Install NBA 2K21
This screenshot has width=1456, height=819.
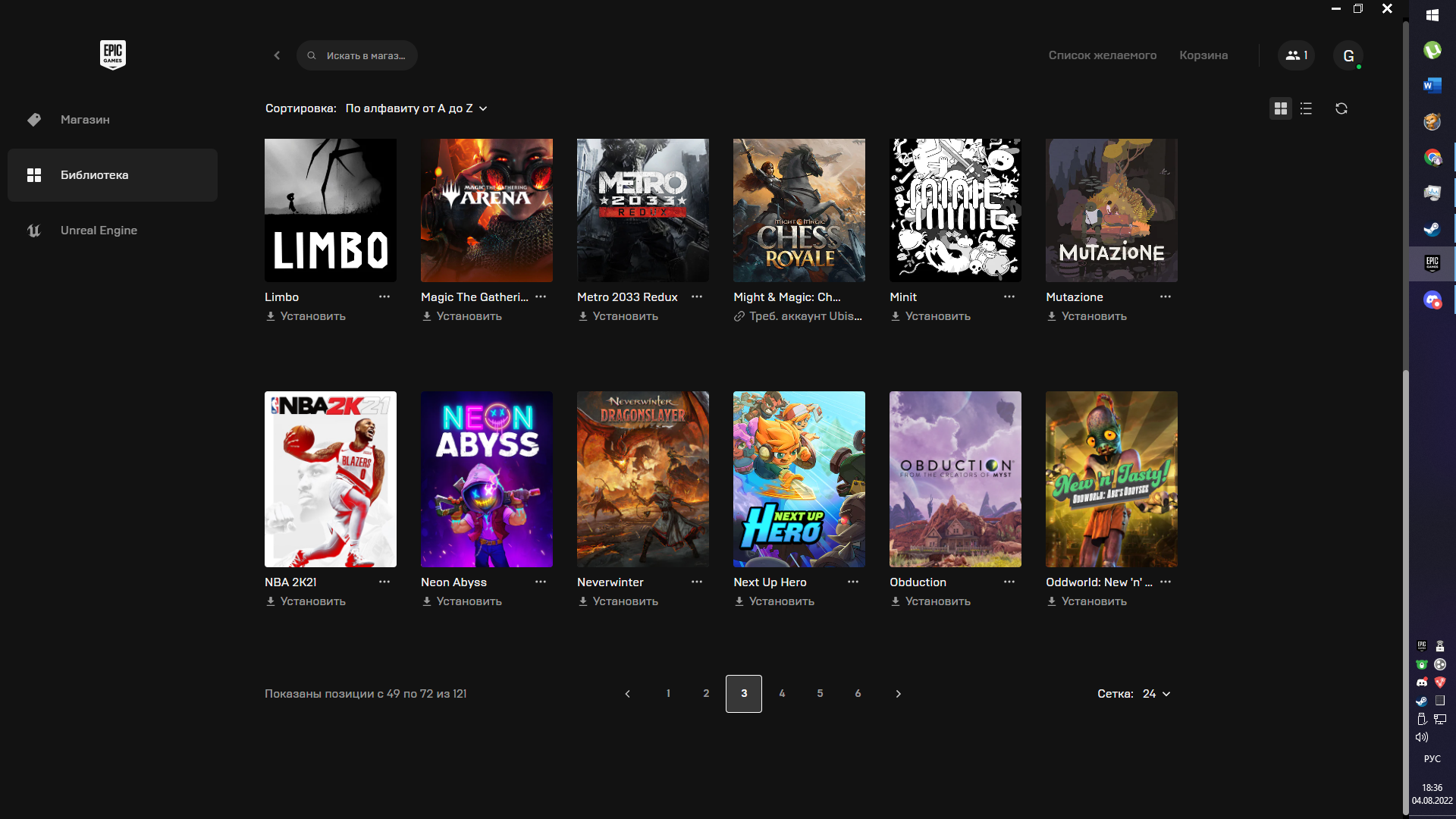pos(306,601)
